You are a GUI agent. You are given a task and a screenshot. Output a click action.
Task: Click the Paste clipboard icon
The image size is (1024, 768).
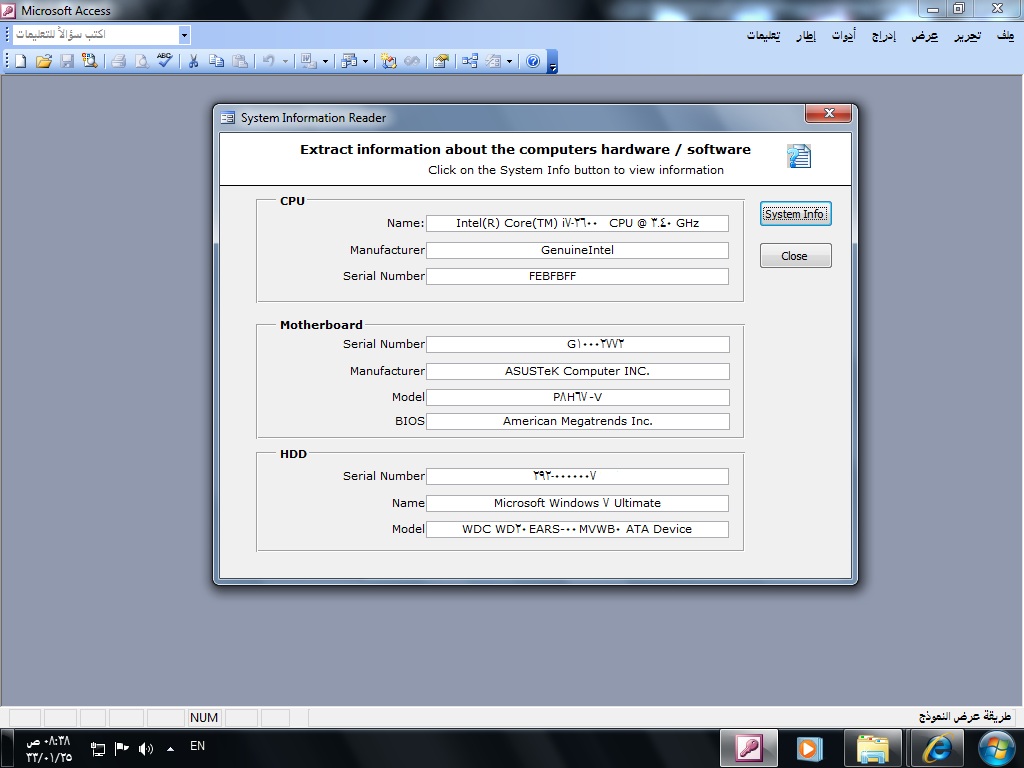click(x=240, y=61)
